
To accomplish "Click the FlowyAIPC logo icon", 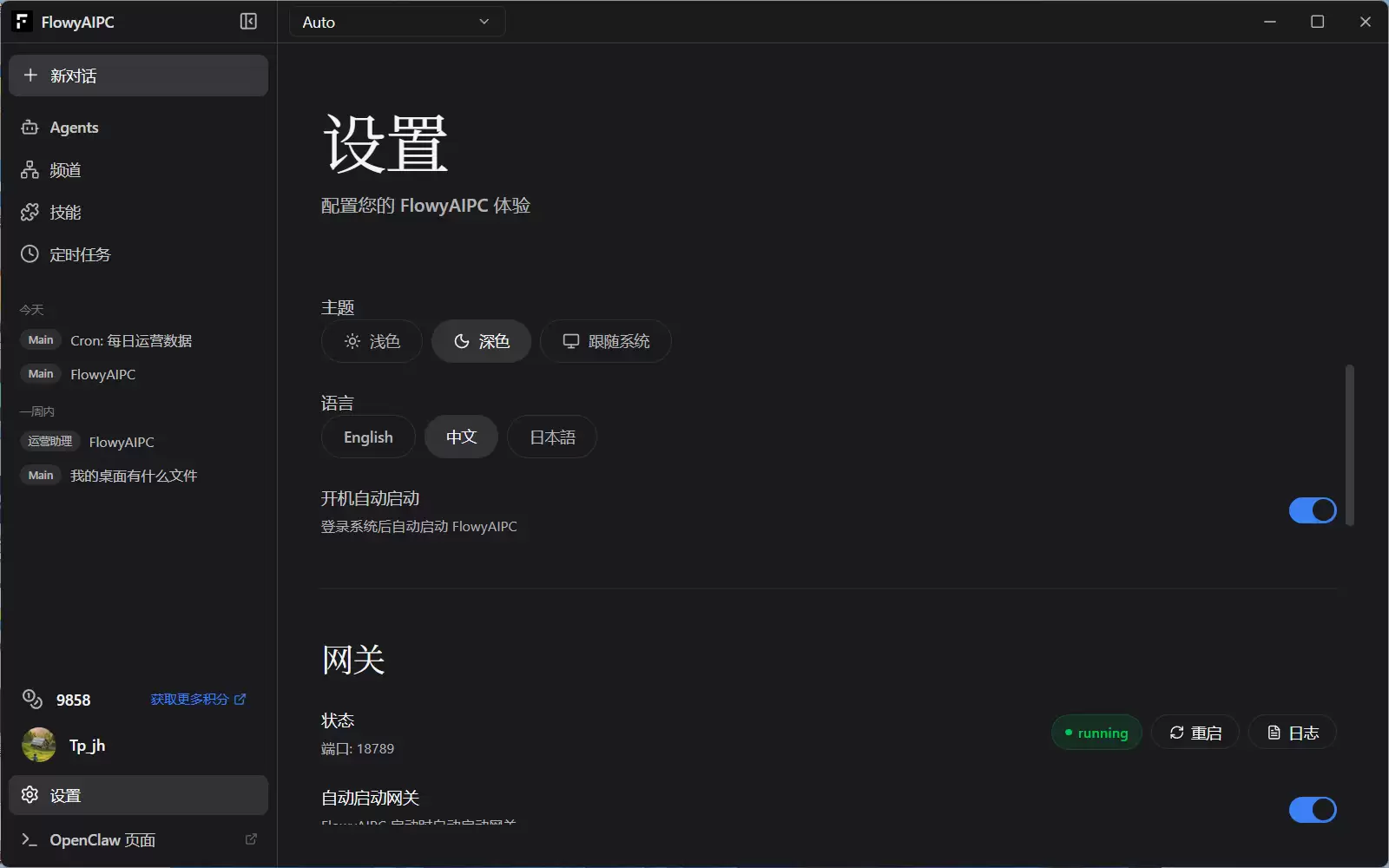I will [x=23, y=22].
